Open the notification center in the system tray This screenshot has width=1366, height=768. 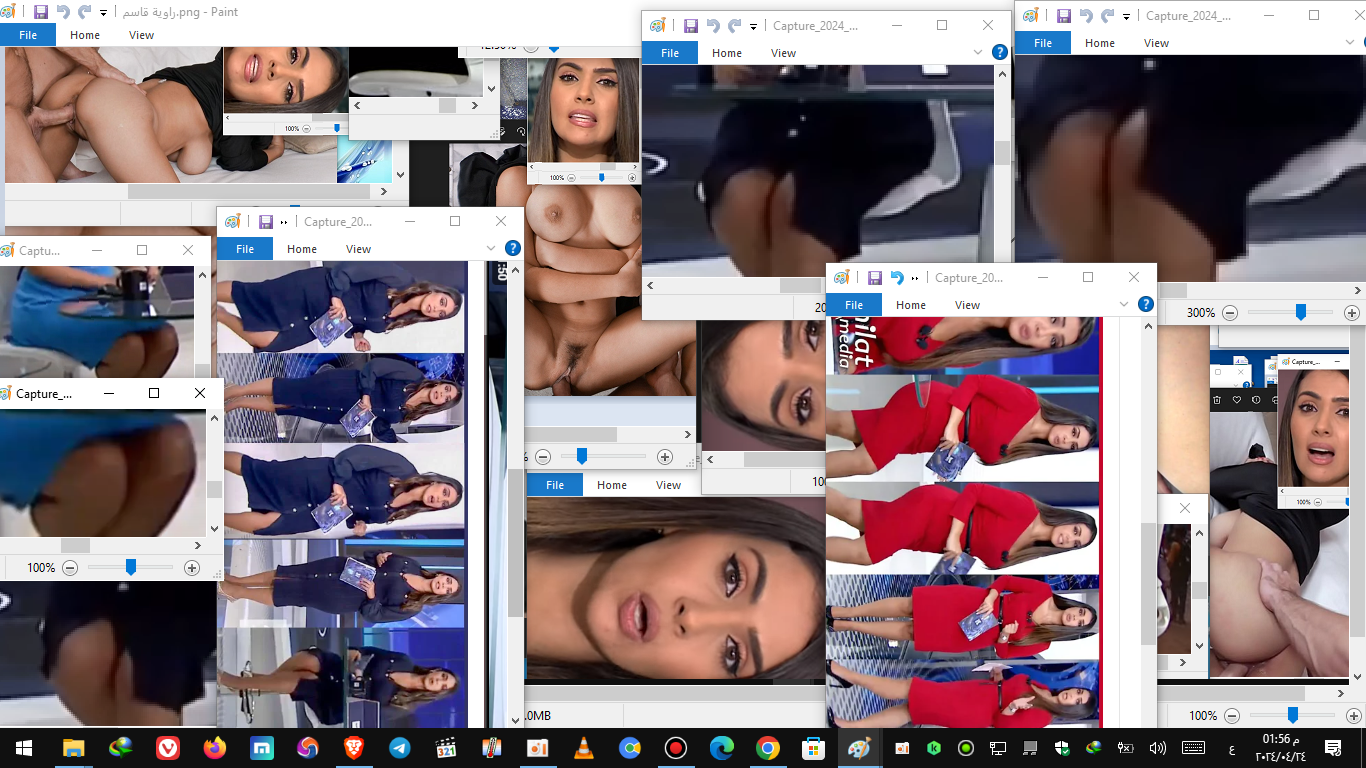(1333, 748)
